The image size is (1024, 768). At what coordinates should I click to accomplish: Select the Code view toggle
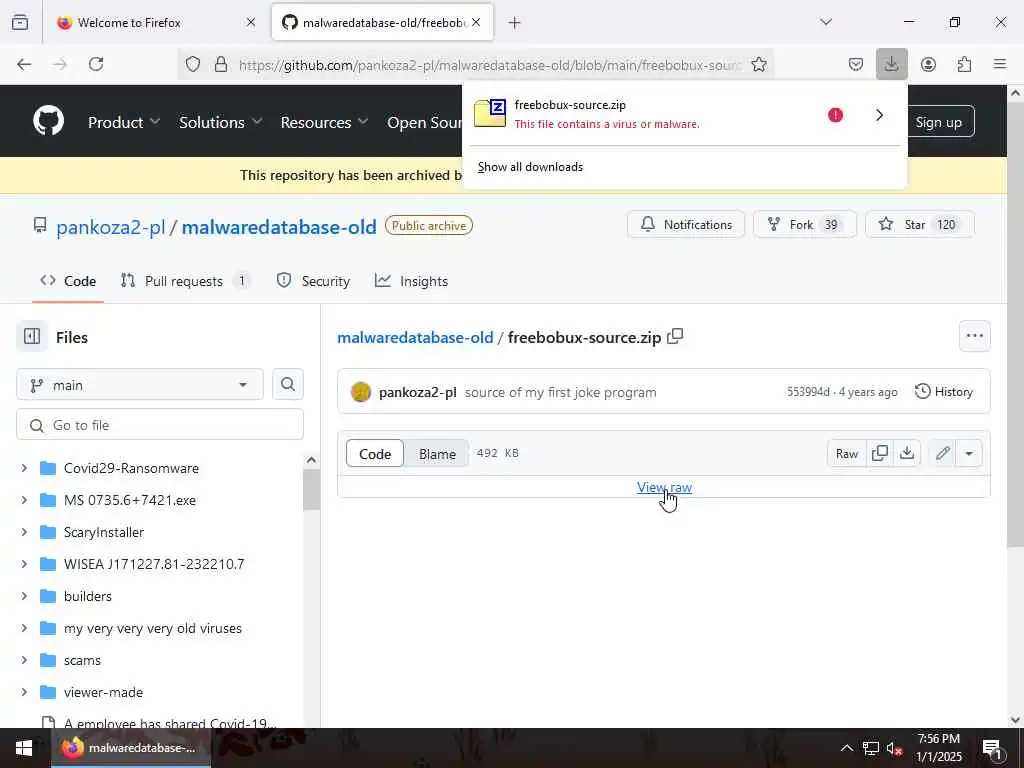pyautogui.click(x=375, y=453)
